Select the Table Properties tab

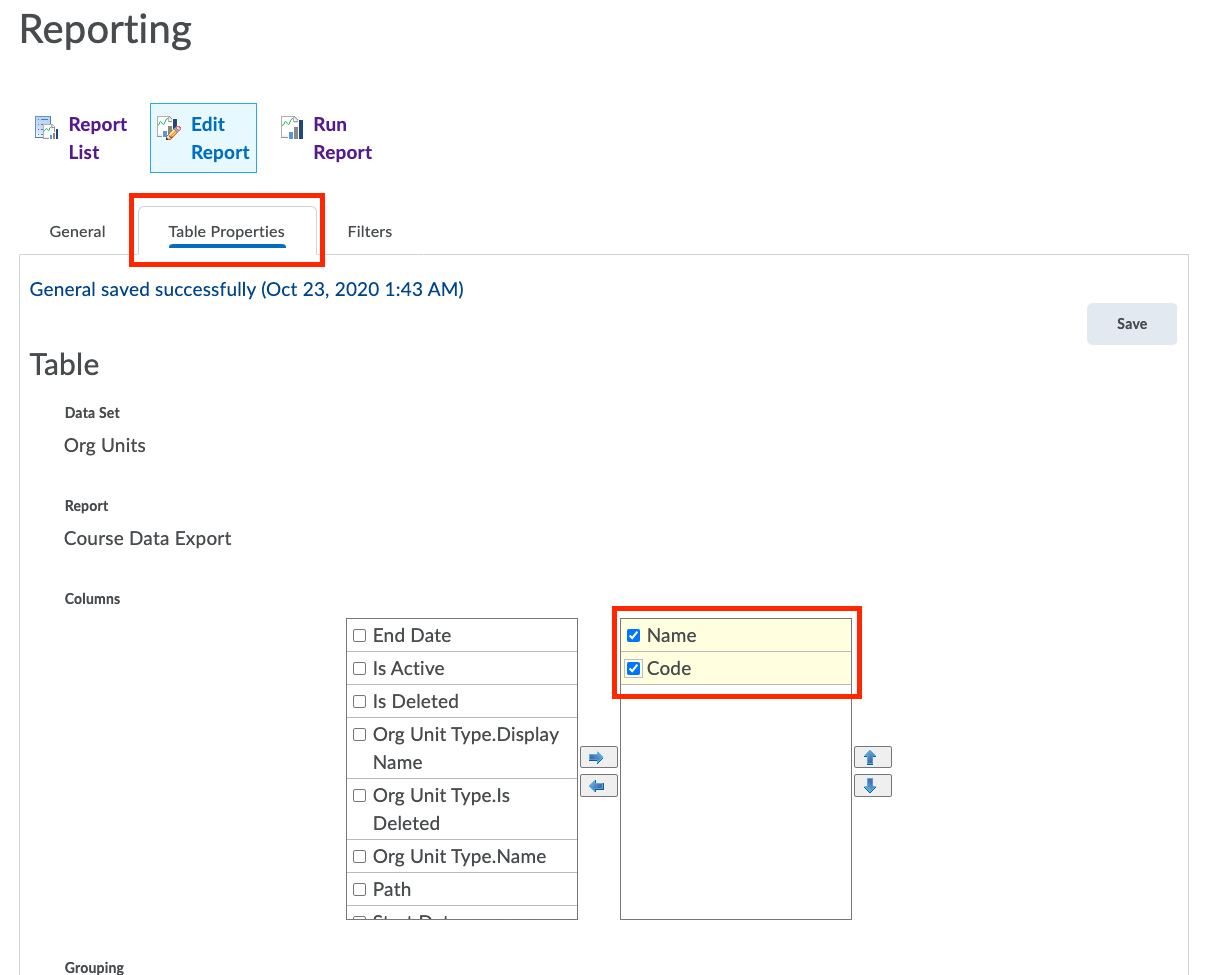tap(226, 232)
